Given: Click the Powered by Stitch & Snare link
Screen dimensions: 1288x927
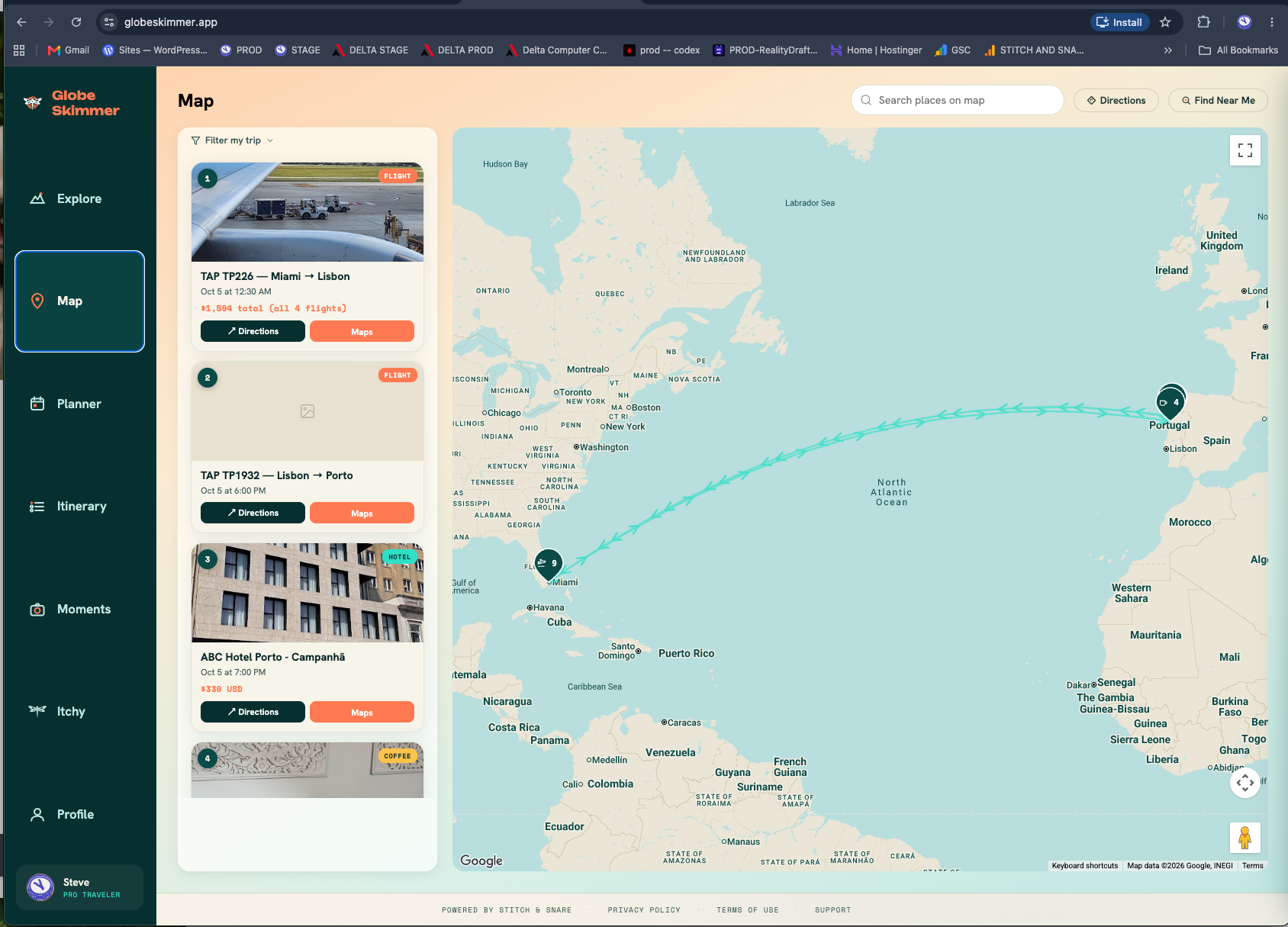Looking at the screenshot, I should [x=507, y=909].
